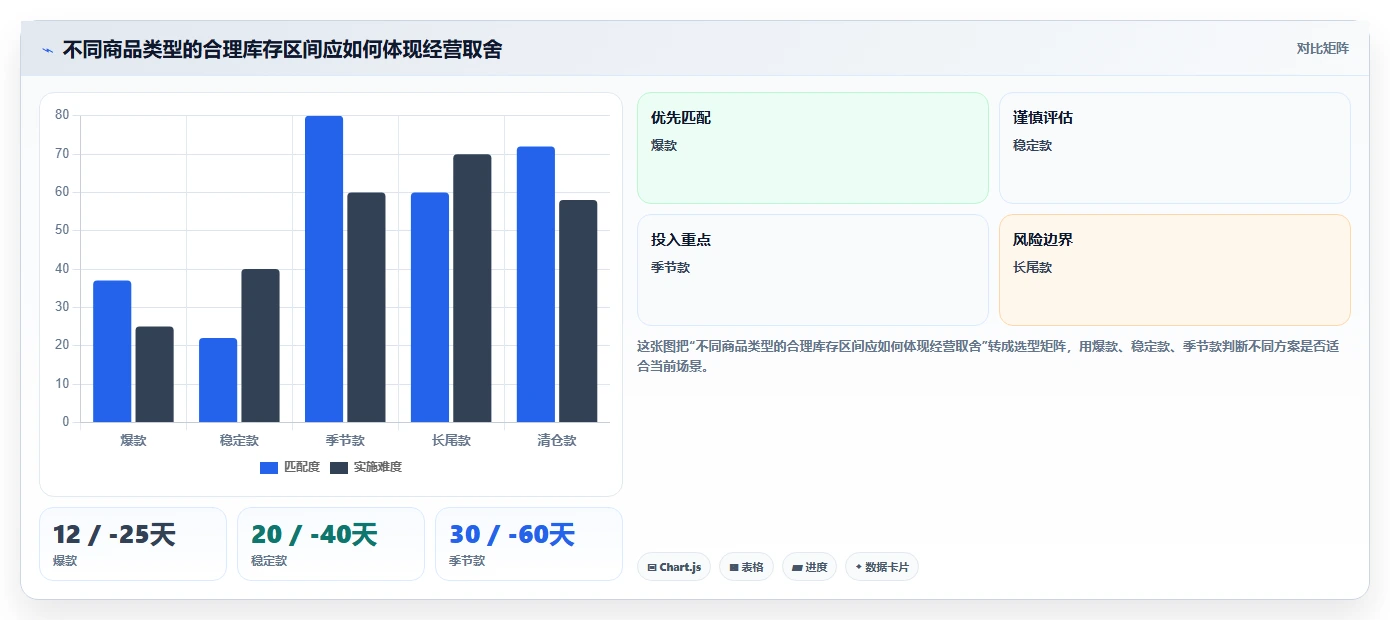The width and height of the screenshot is (1390, 620).
Task: Click the 清仓款 axis label
Action: (557, 440)
